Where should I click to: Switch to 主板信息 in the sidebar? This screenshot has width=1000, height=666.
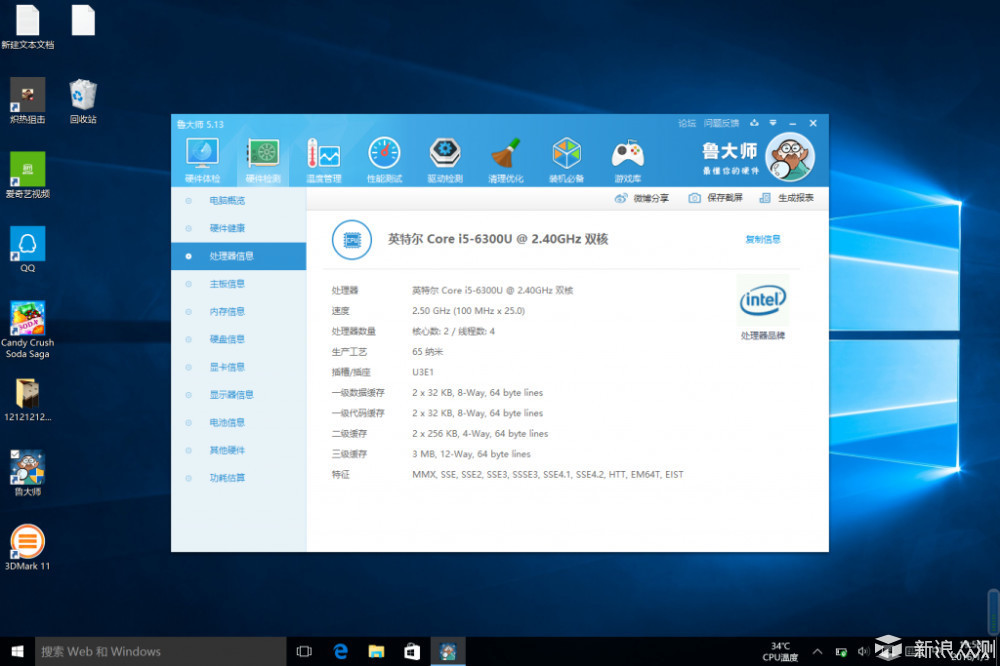tap(227, 284)
